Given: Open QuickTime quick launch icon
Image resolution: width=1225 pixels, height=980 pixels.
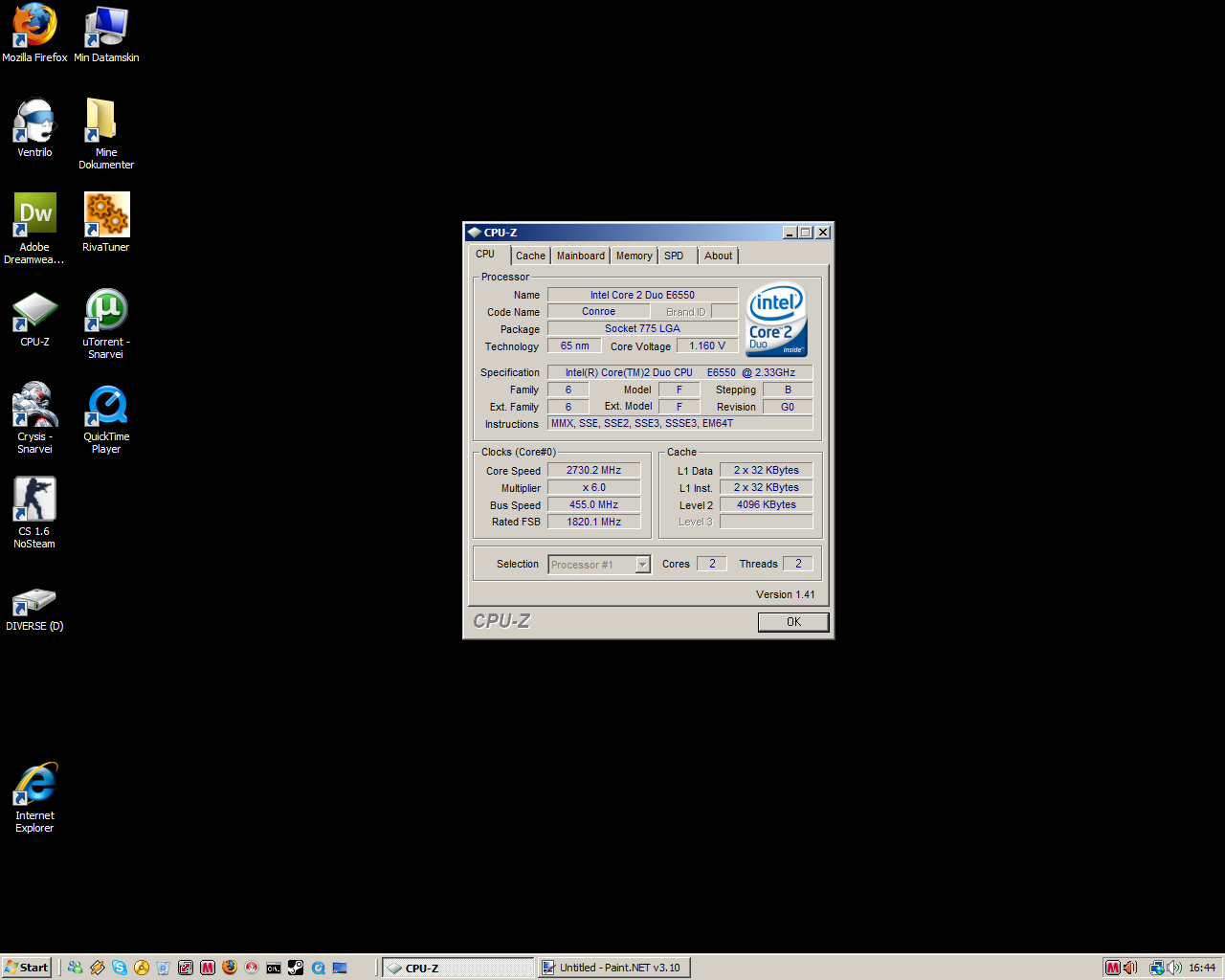Looking at the screenshot, I should [319, 968].
